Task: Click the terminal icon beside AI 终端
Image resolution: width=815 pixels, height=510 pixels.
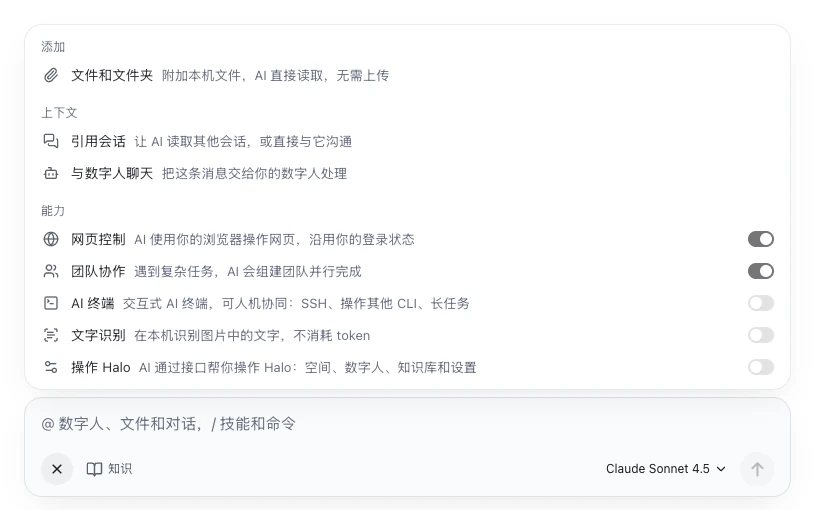Action: pos(51,303)
